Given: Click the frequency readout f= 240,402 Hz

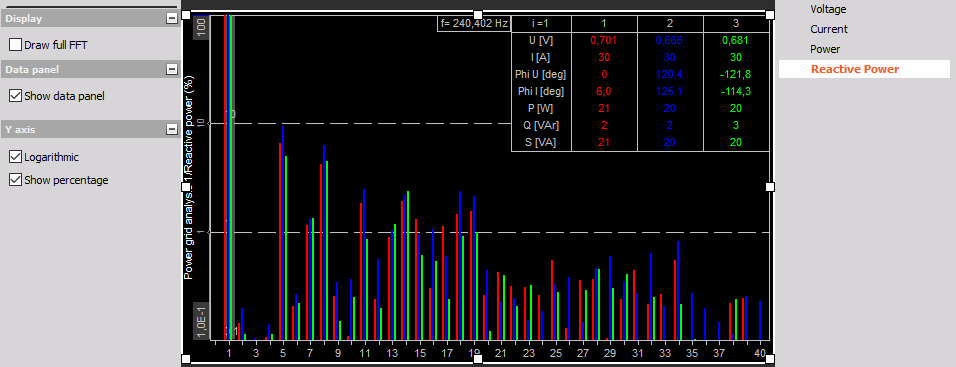Looking at the screenshot, I should [474, 24].
